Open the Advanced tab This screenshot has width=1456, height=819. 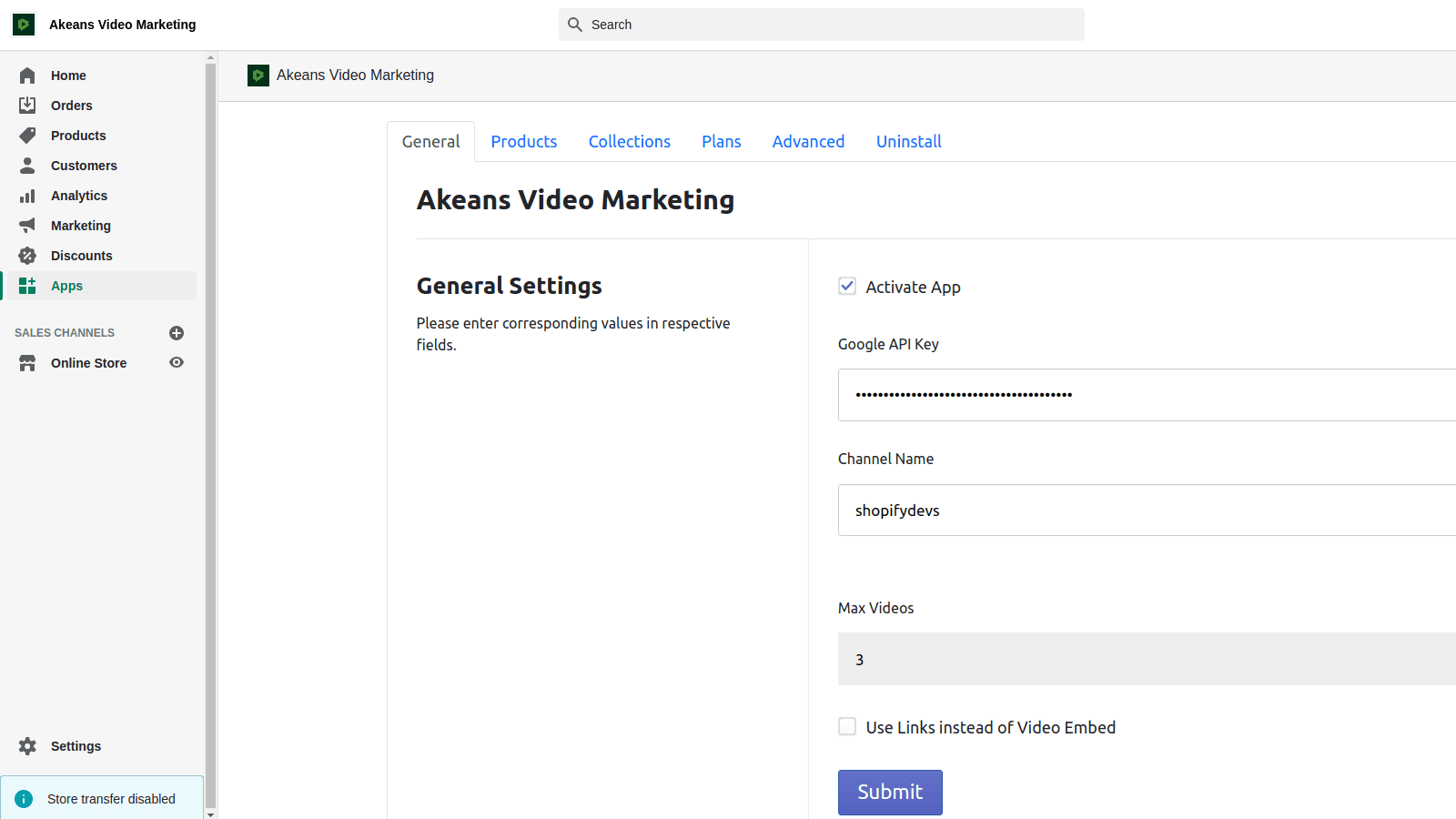(x=808, y=142)
